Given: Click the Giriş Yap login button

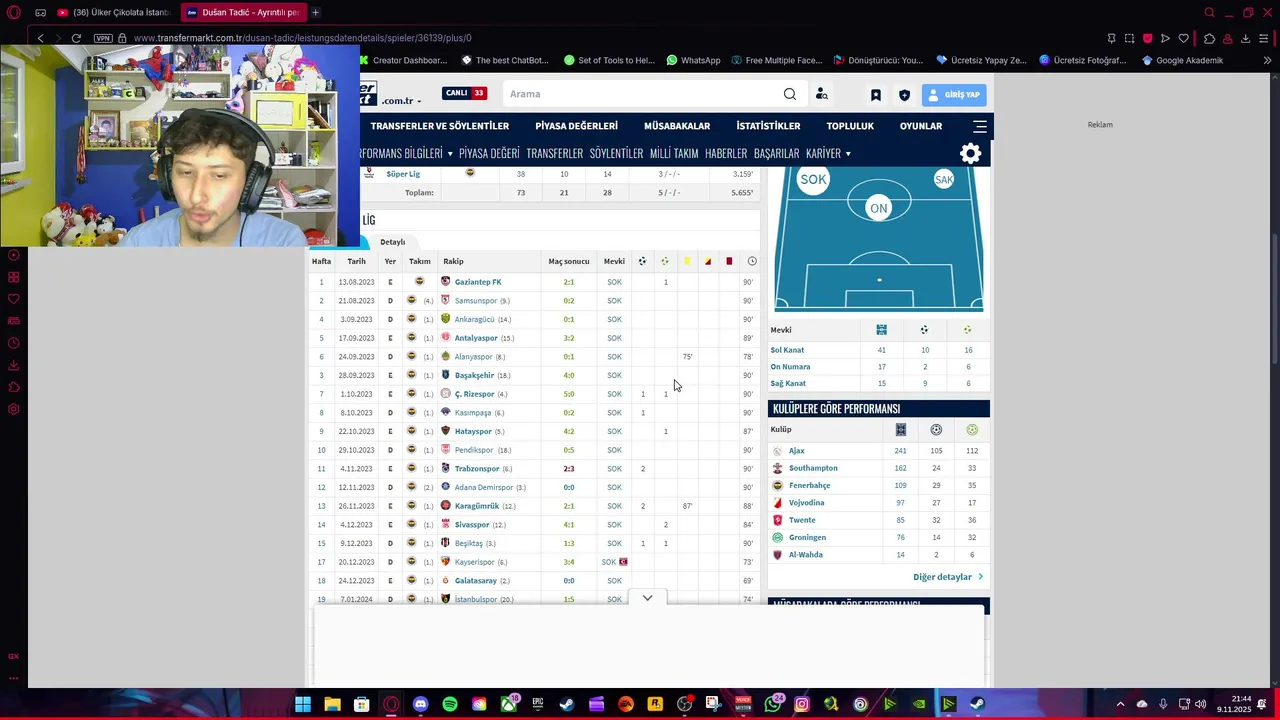Looking at the screenshot, I should (x=954, y=95).
